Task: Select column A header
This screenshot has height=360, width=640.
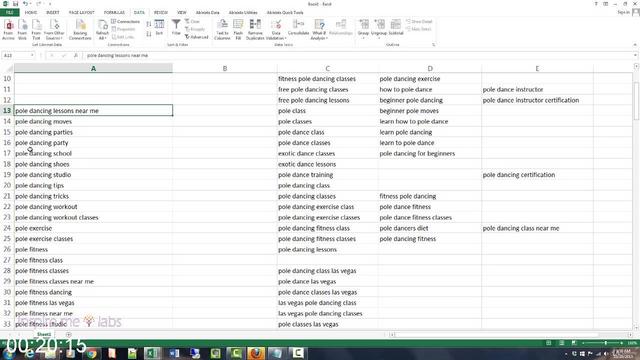Action: click(x=93, y=68)
